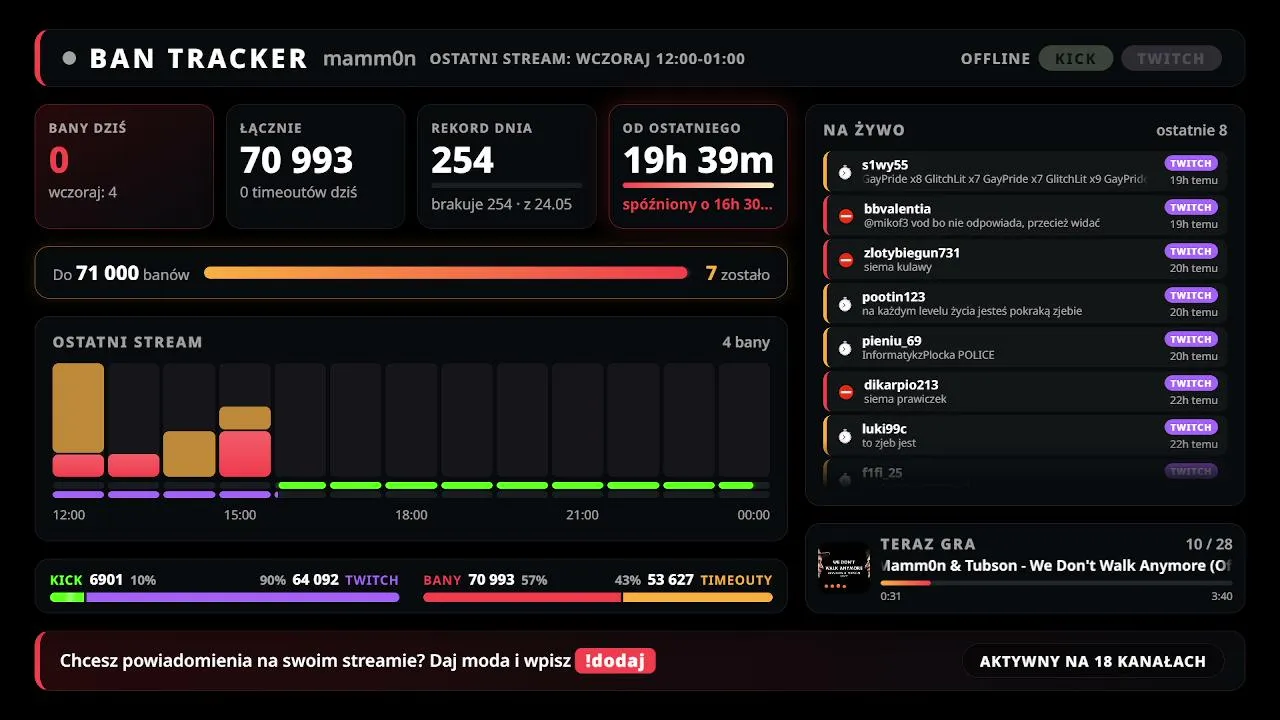1280x720 pixels.
Task: Click the TWITCH badge on pieniu_69 row
Action: [1191, 339]
